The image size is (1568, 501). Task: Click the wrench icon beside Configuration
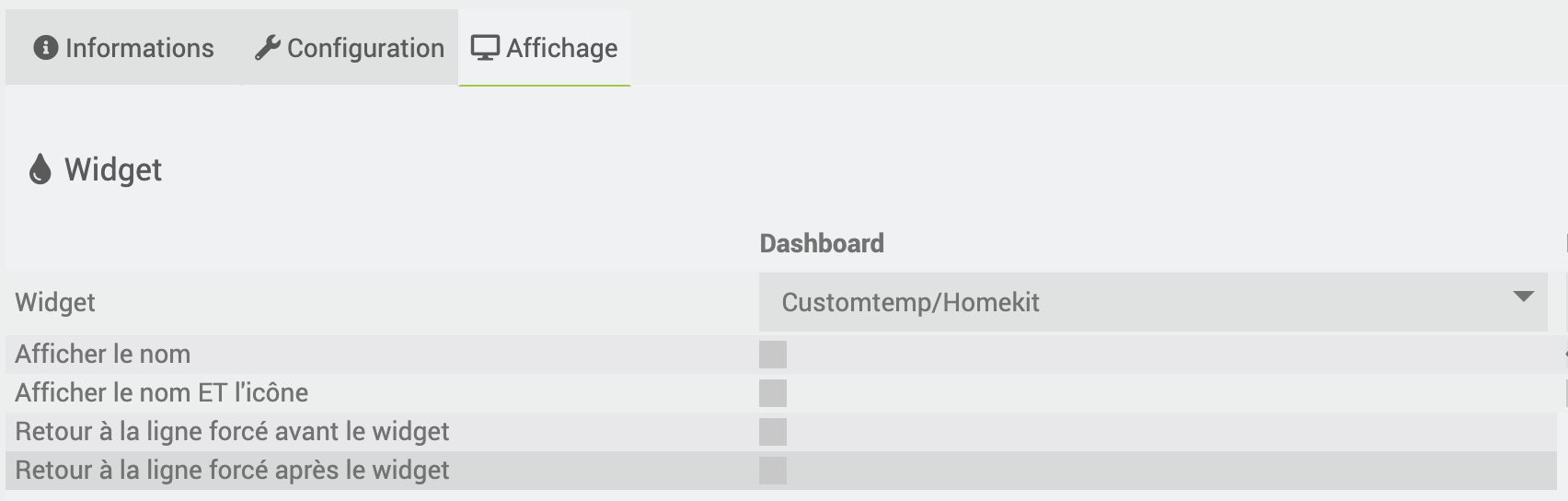coord(267,48)
